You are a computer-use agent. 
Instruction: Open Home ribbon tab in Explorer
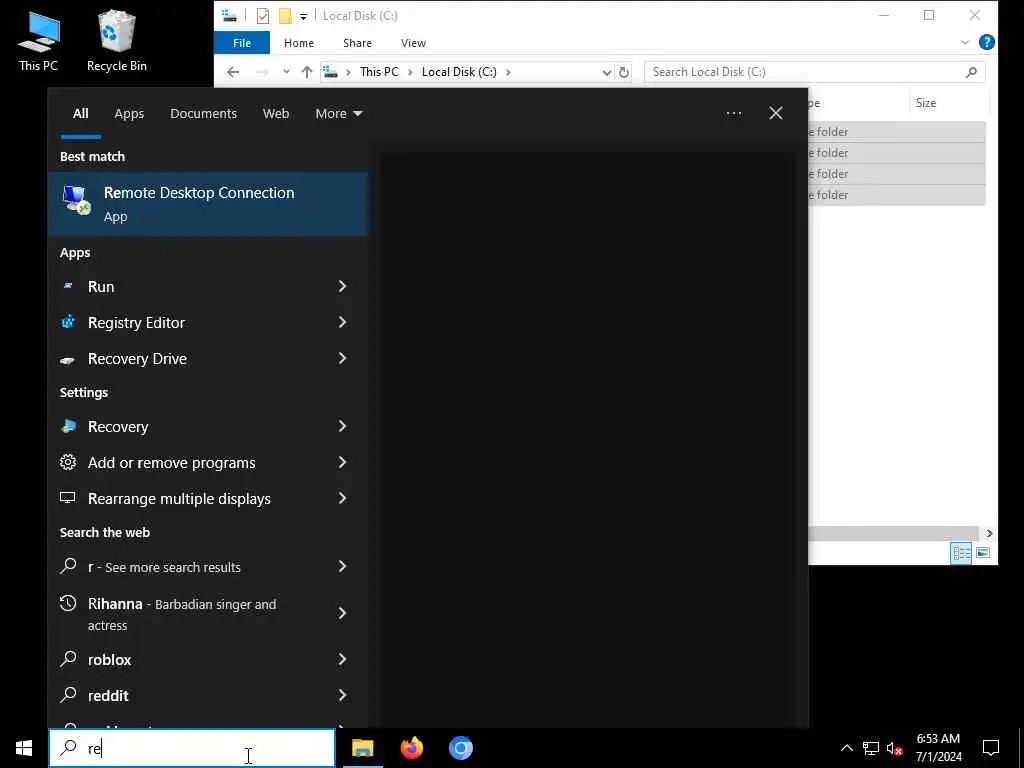[299, 43]
